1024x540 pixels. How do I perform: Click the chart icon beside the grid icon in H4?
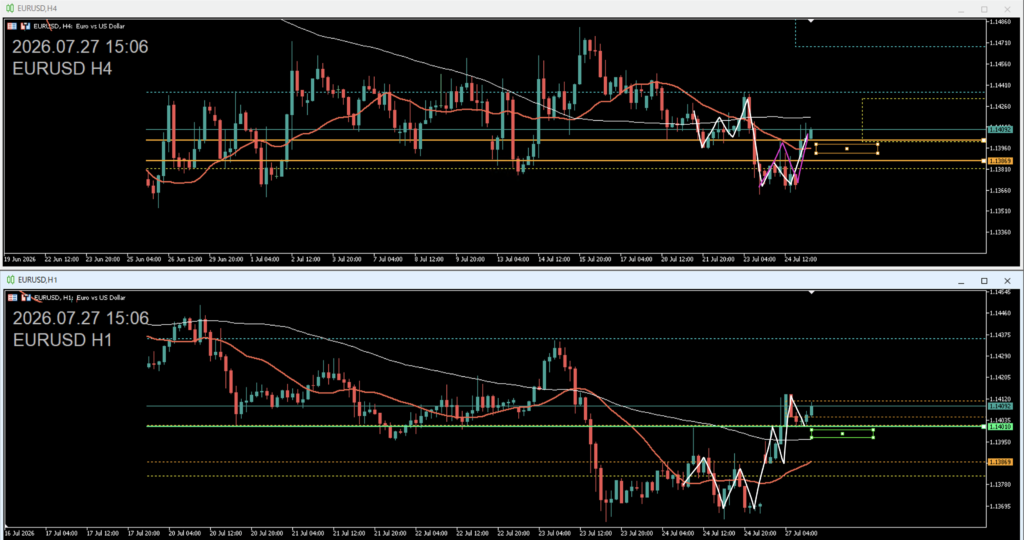point(25,26)
